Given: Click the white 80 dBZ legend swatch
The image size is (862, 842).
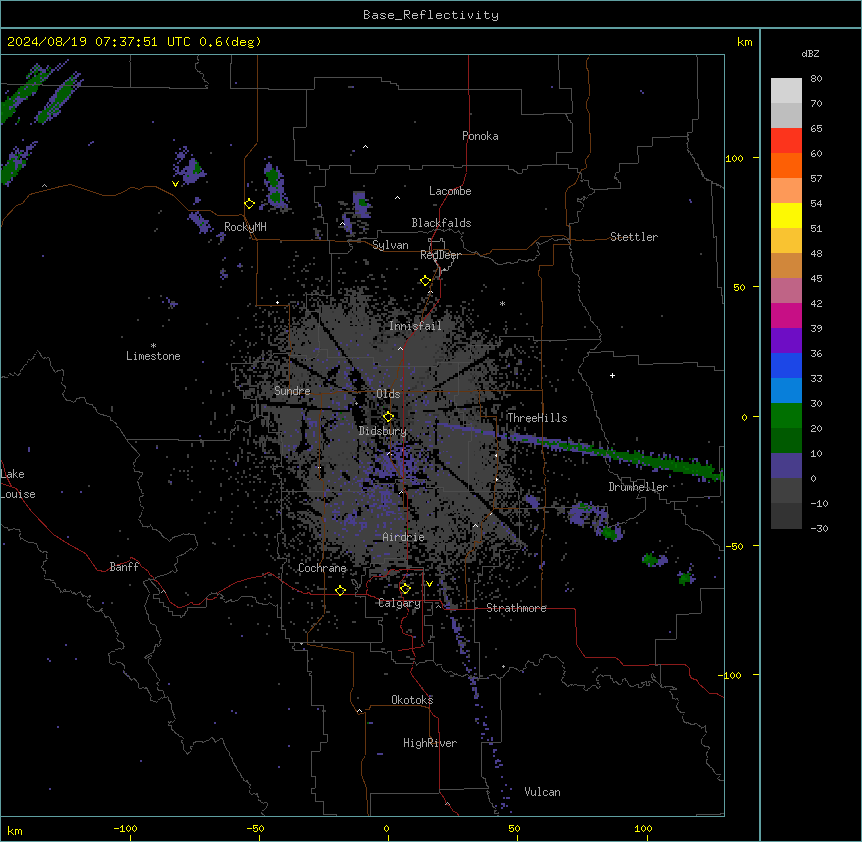Looking at the screenshot, I should tap(786, 91).
